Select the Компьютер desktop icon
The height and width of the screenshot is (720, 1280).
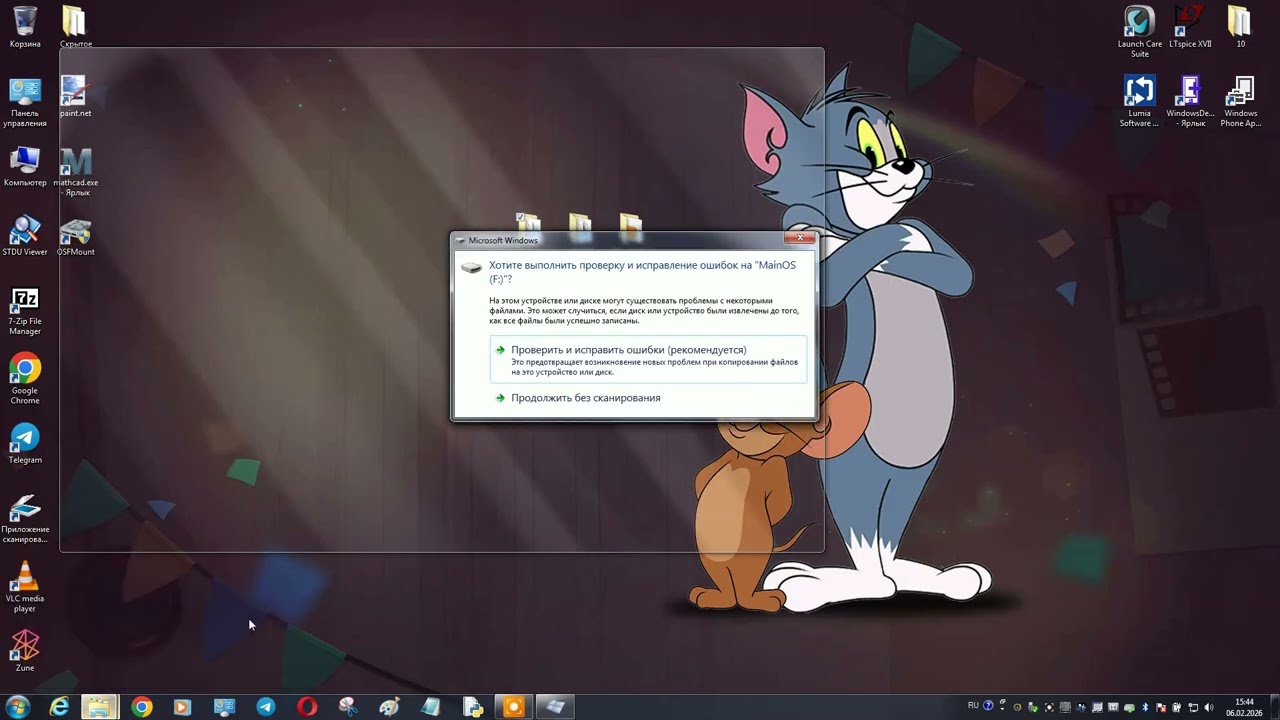coord(25,166)
